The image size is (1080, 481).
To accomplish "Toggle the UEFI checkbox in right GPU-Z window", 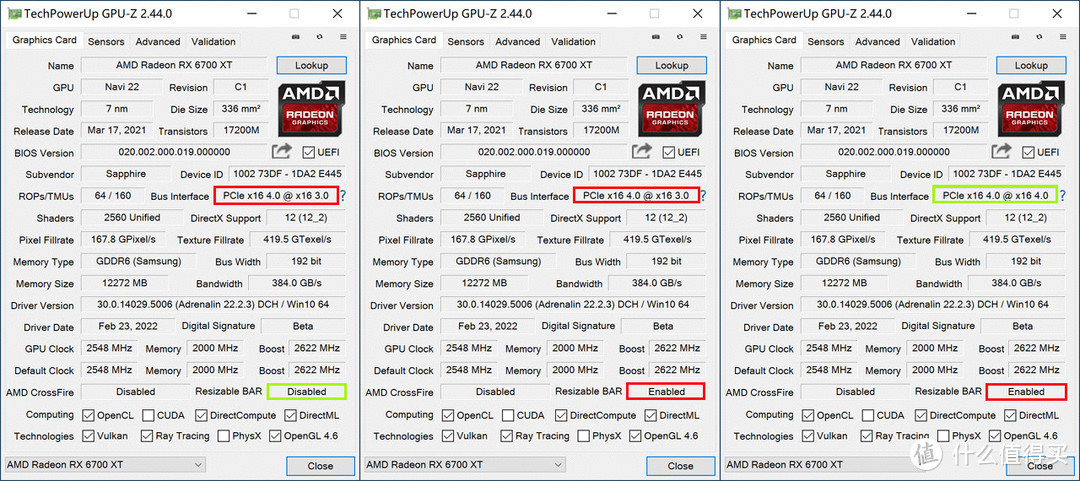I will coord(1028,152).
